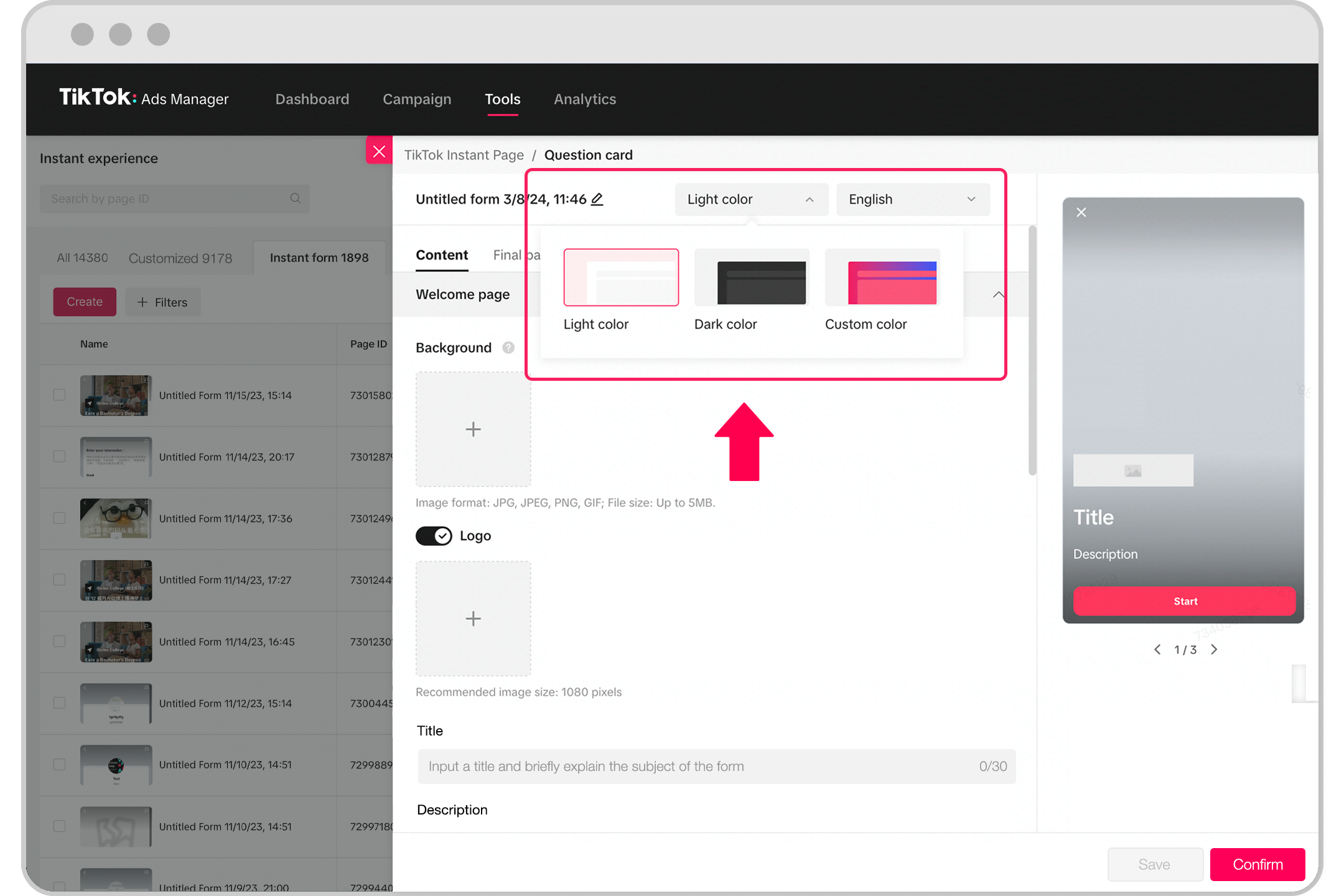The image size is (1344, 896).
Task: Open the Tools menu item
Action: pos(503,98)
